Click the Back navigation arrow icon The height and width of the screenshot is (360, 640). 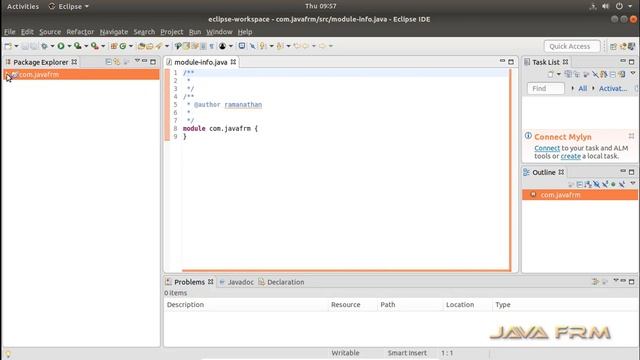(x=305, y=46)
